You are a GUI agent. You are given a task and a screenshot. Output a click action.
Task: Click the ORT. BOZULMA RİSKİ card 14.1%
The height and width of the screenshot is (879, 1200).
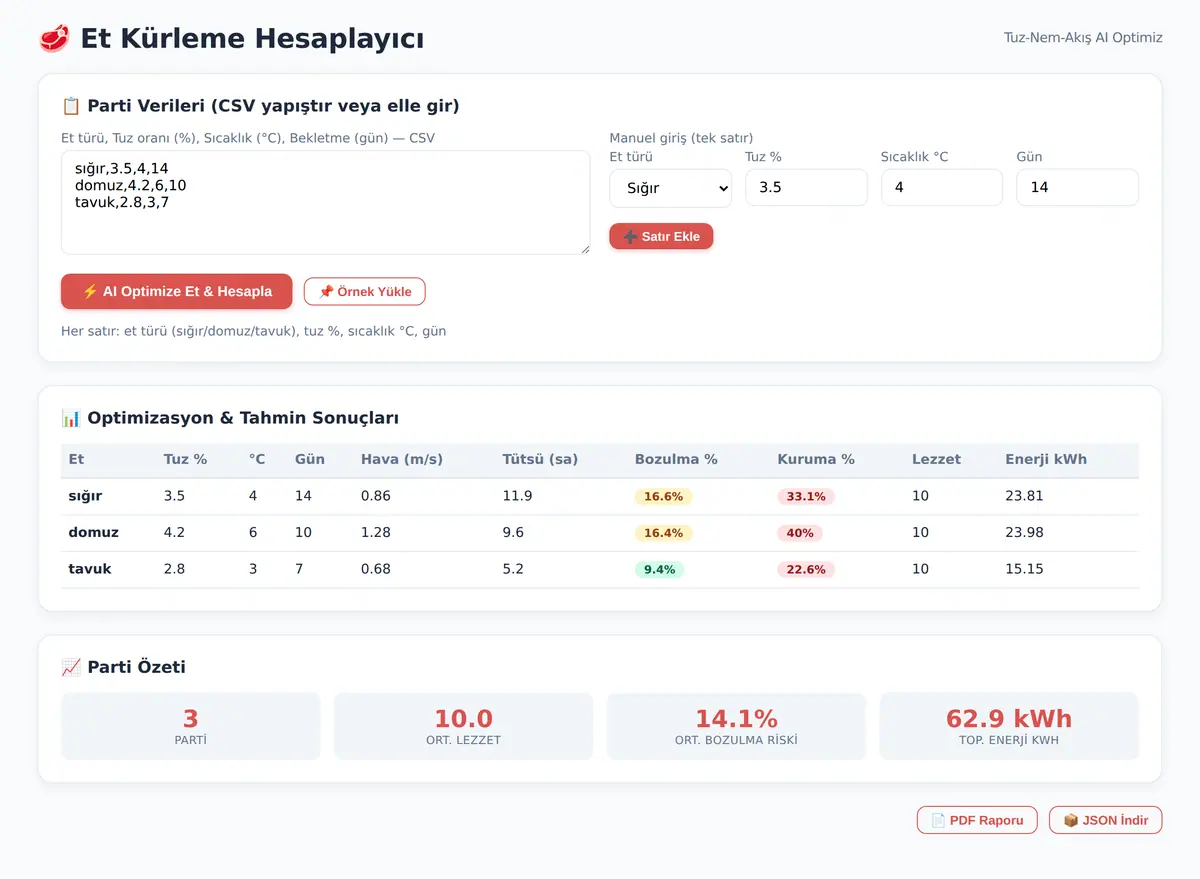click(736, 726)
